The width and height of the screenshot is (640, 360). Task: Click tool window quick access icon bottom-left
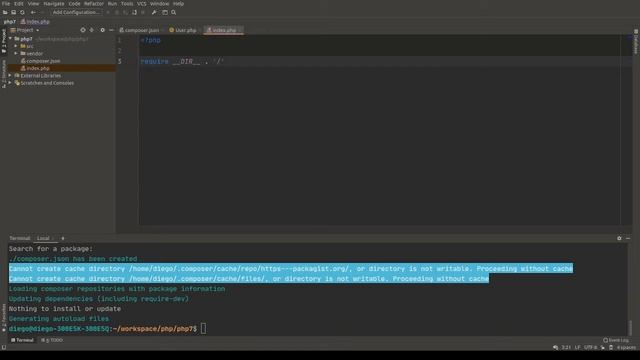tap(4, 347)
